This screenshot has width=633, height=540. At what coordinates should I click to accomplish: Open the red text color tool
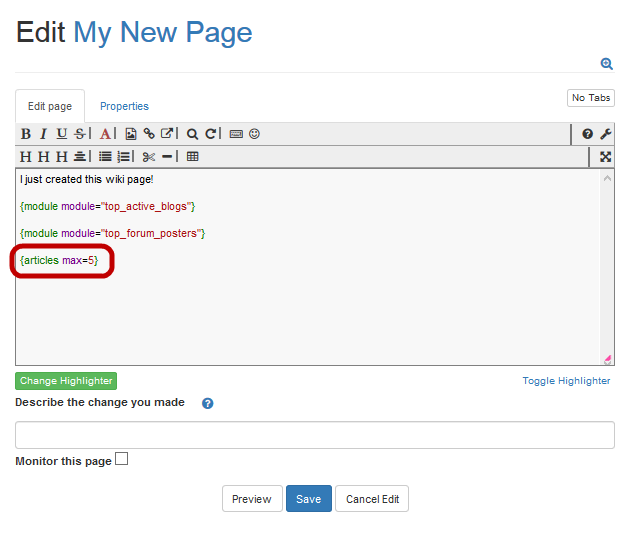click(x=105, y=134)
